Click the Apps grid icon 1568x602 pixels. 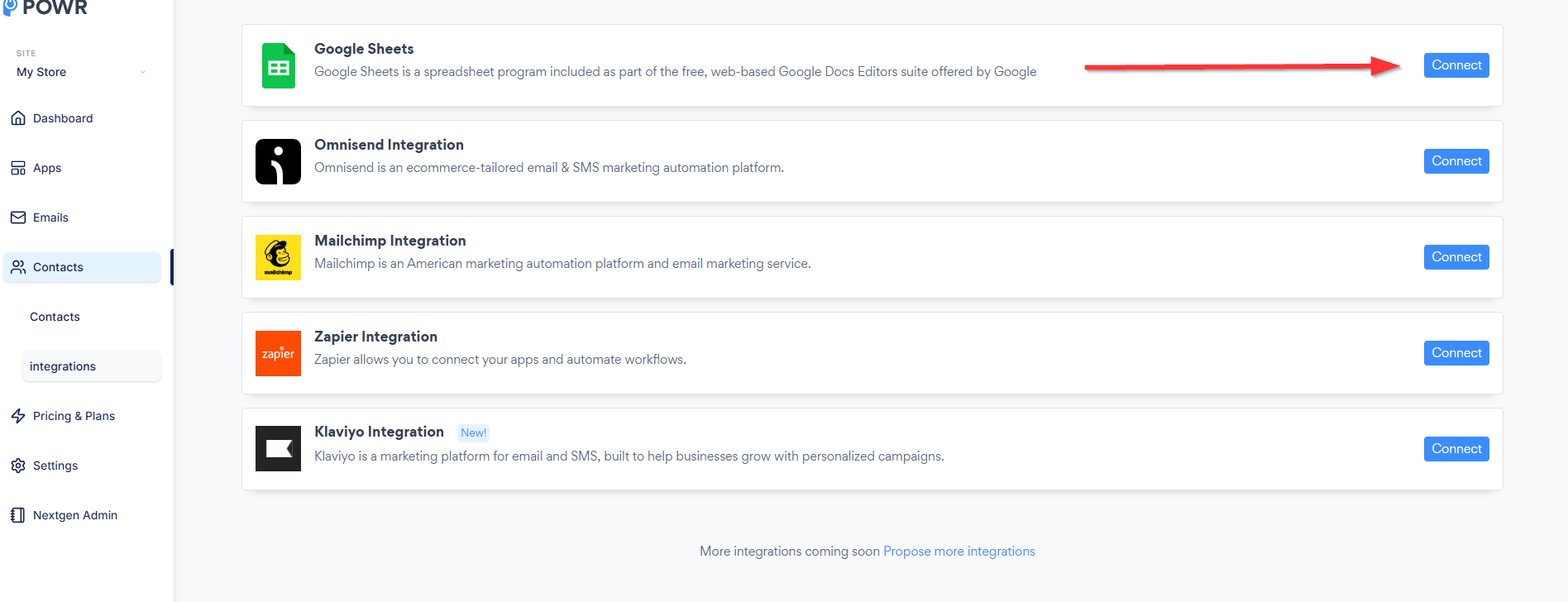18,168
